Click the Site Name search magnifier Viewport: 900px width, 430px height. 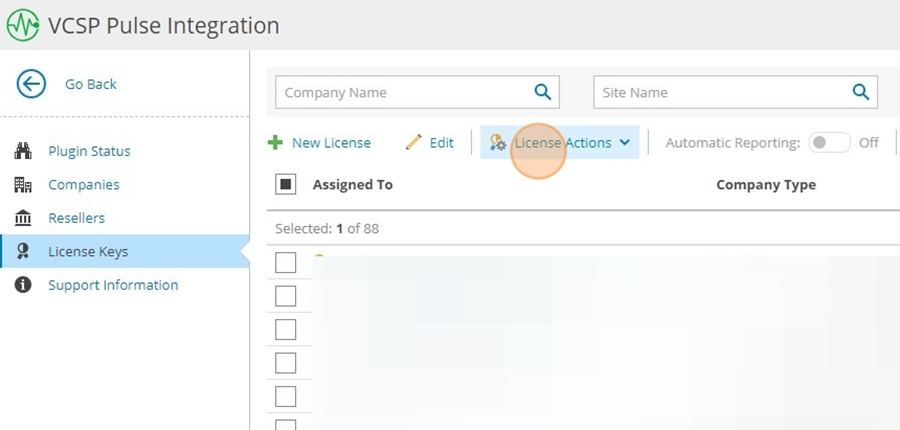[x=860, y=92]
